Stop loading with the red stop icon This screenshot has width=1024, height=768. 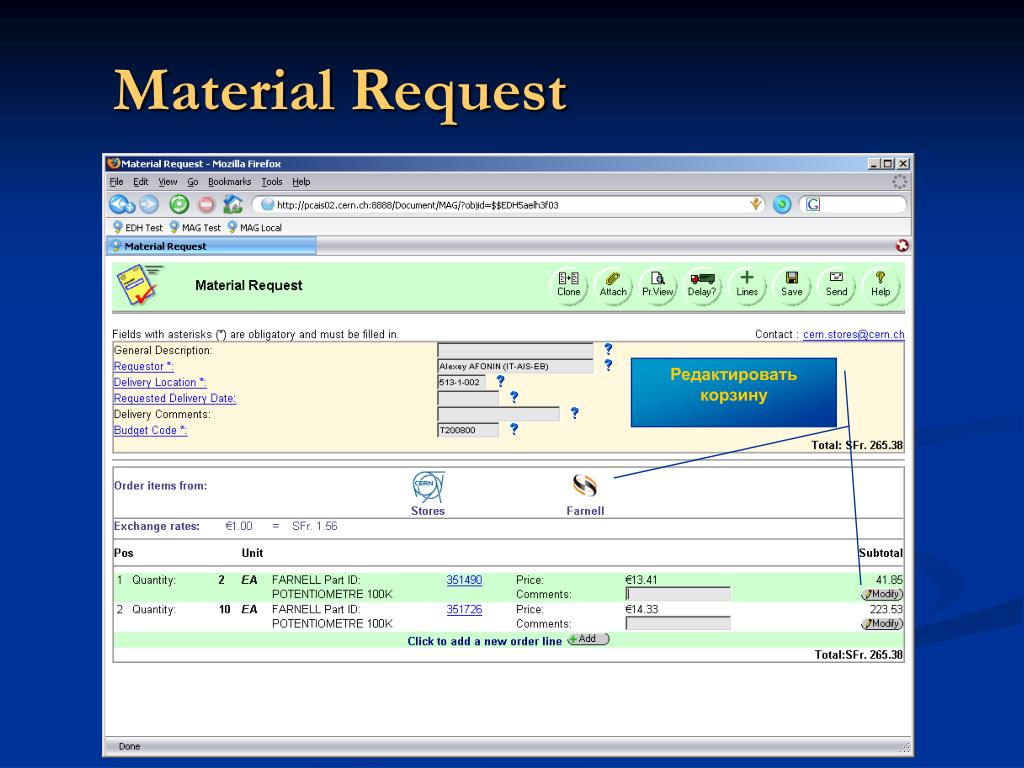pyautogui.click(x=206, y=204)
